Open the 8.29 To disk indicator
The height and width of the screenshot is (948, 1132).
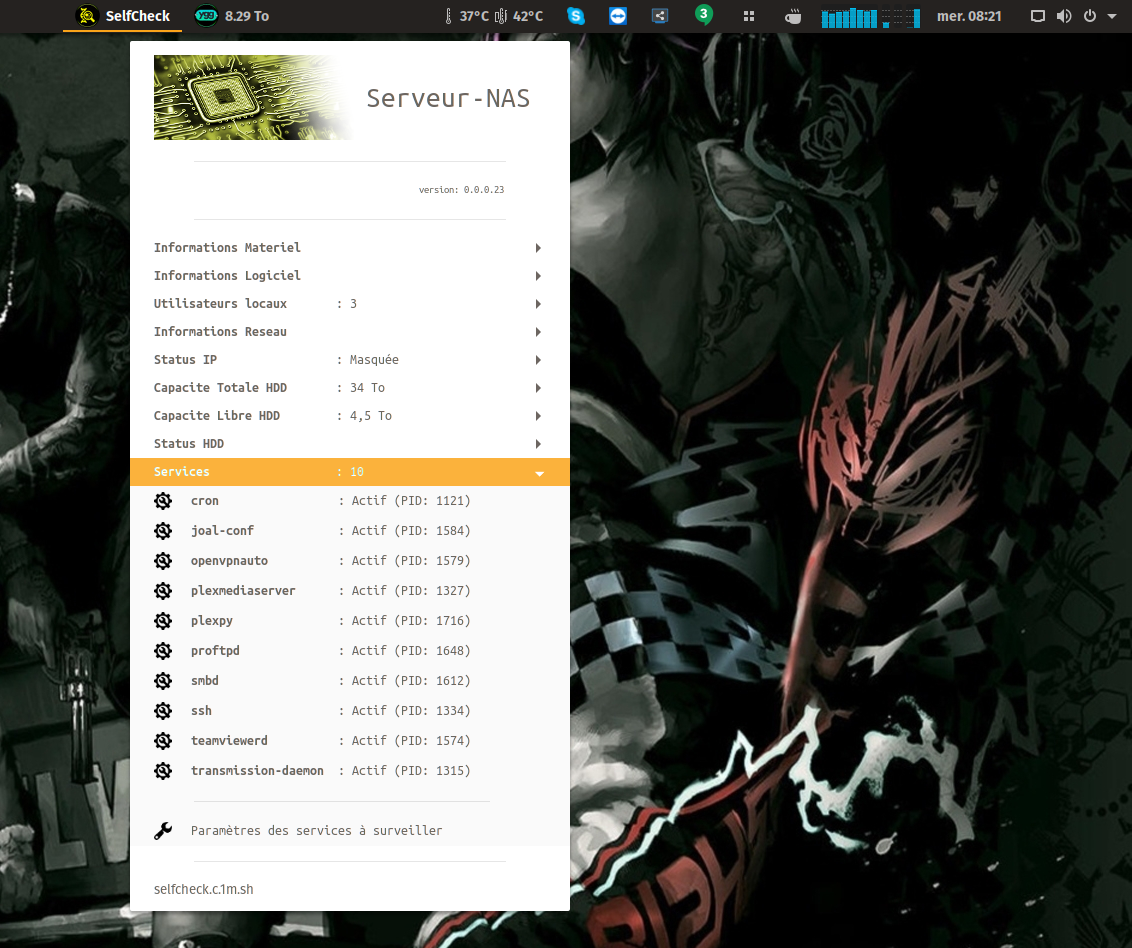pos(232,16)
